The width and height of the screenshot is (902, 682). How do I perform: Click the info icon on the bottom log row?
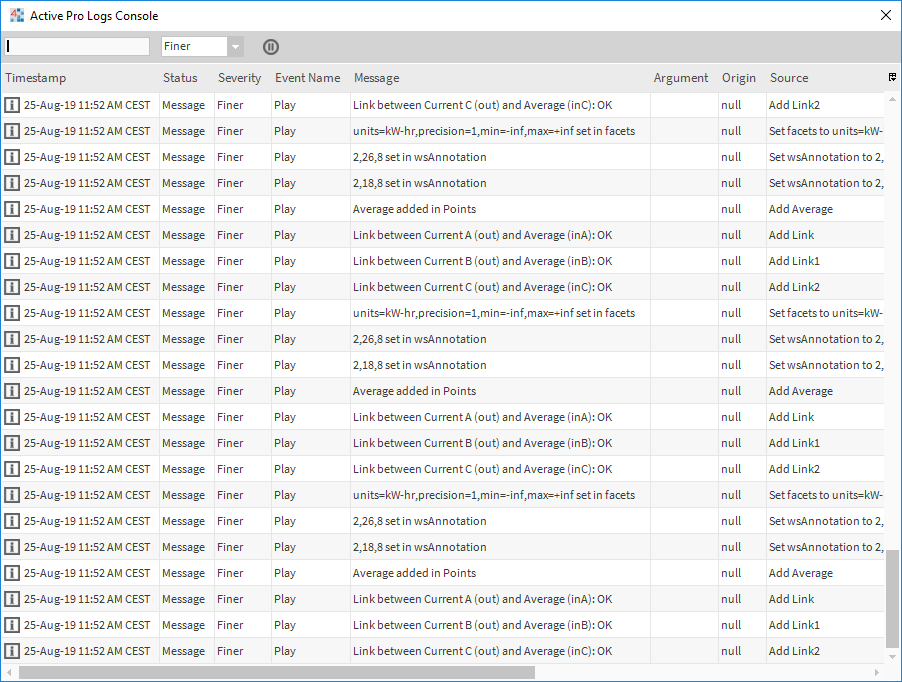(x=12, y=651)
